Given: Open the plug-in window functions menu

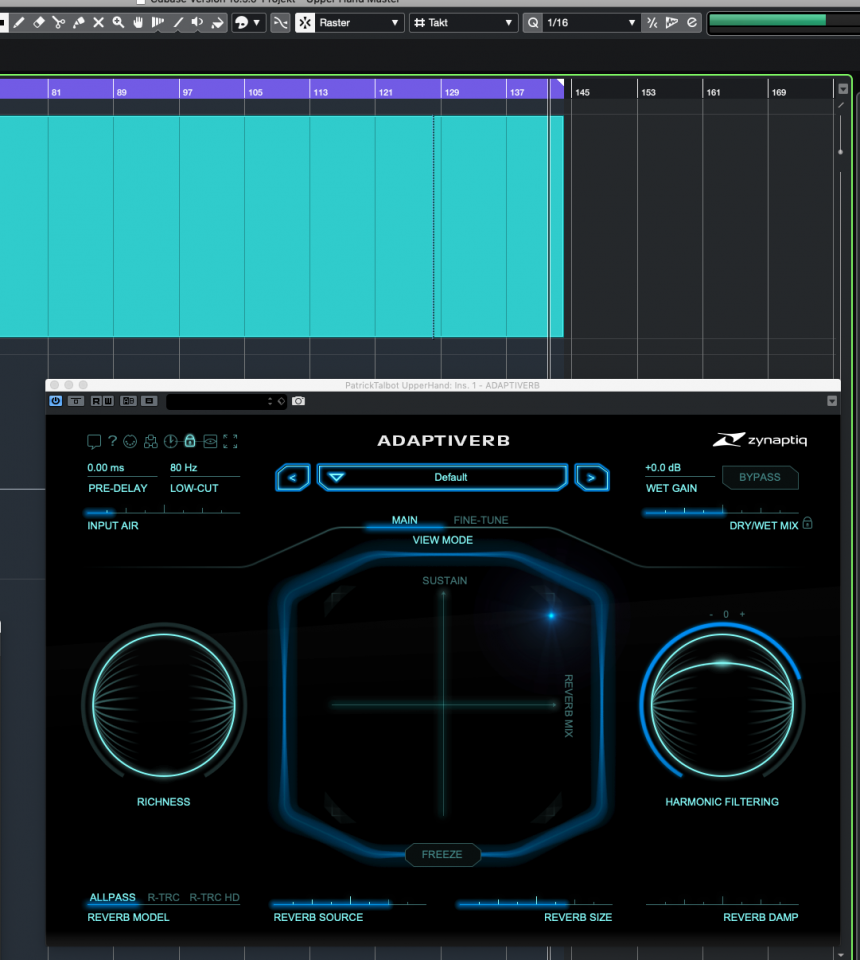Looking at the screenshot, I should (832, 401).
